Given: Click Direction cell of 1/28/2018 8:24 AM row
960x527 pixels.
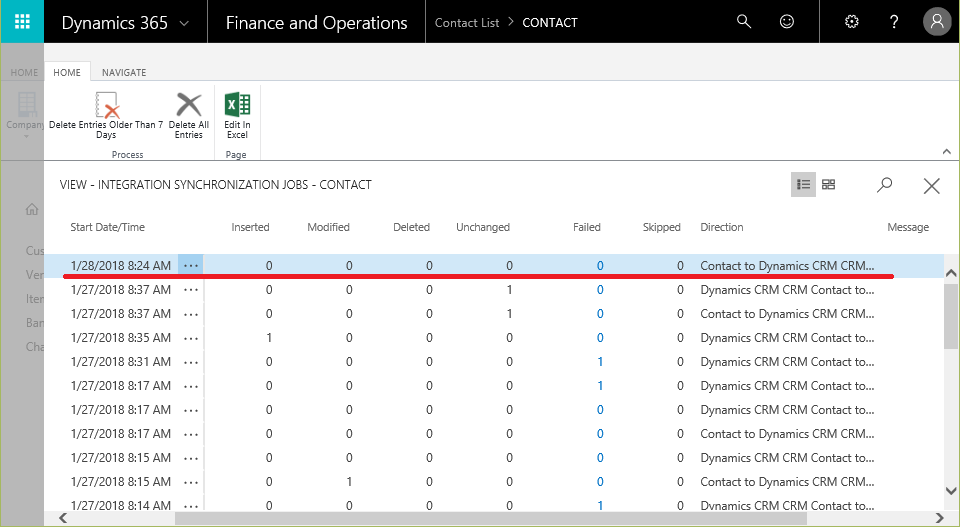Looking at the screenshot, I should 787,266.
